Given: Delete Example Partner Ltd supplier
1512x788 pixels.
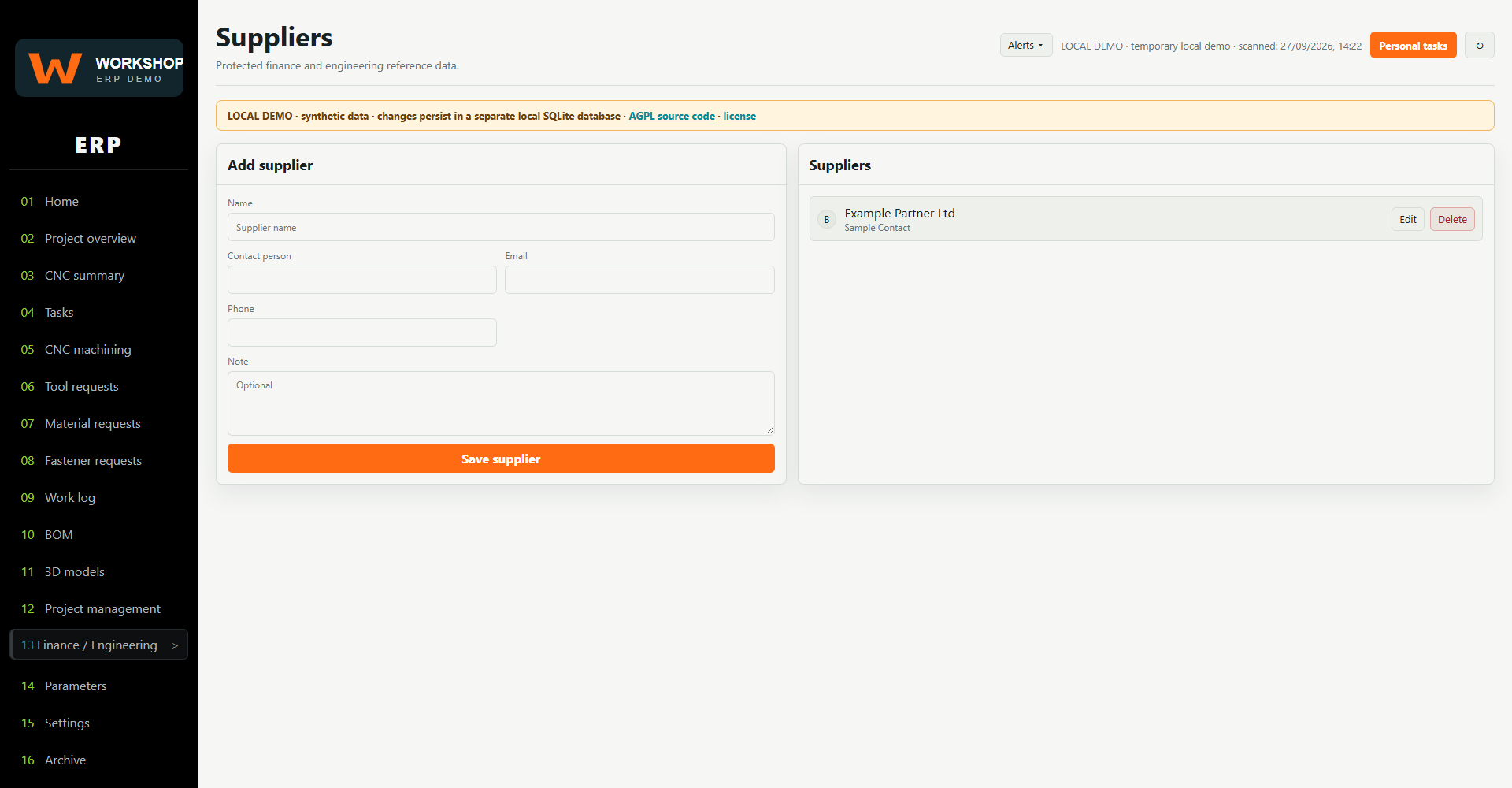Looking at the screenshot, I should pyautogui.click(x=1452, y=220).
